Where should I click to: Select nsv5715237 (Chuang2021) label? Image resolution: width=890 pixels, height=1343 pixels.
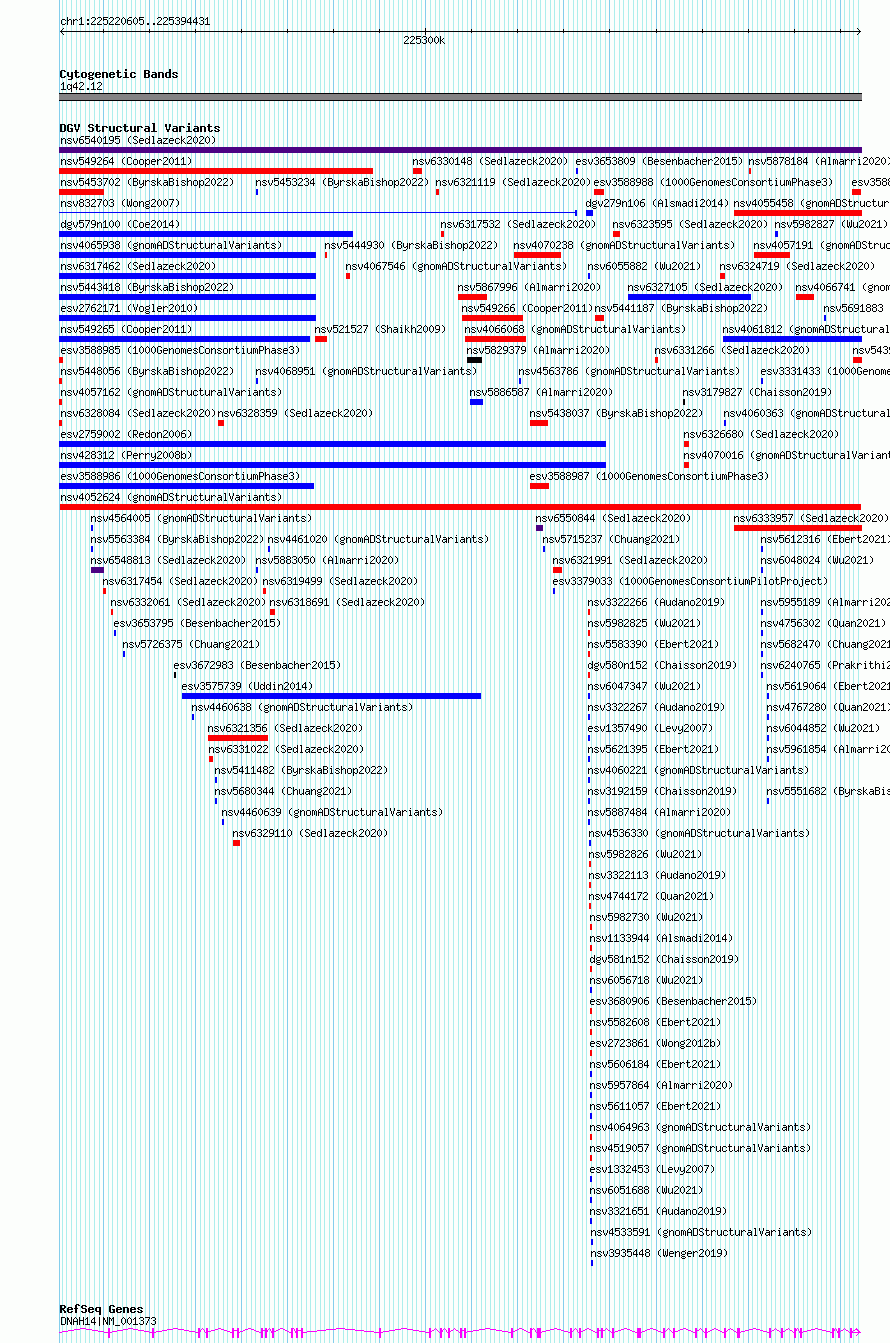(611, 539)
